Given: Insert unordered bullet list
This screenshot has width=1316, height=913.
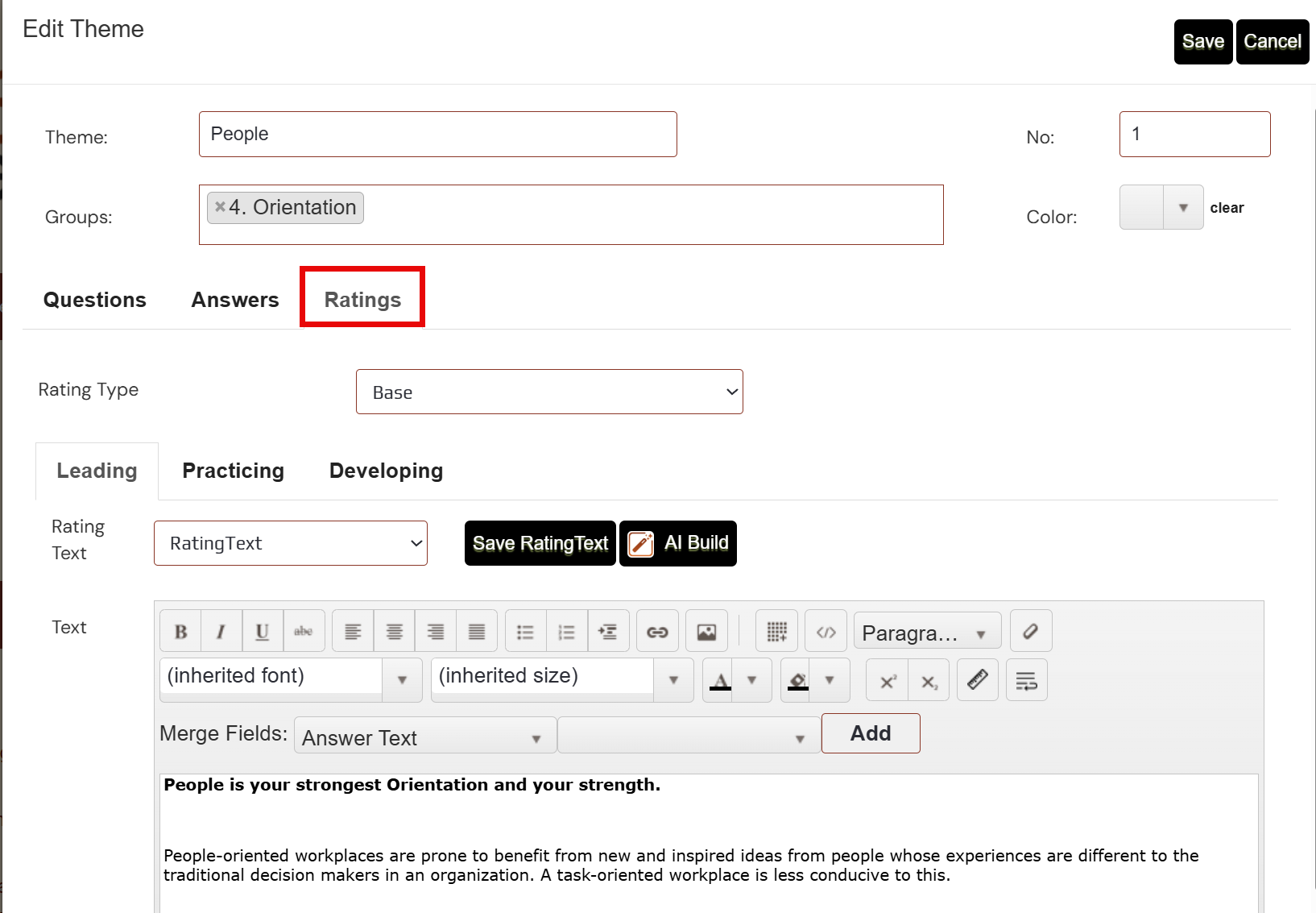Looking at the screenshot, I should point(526,631).
